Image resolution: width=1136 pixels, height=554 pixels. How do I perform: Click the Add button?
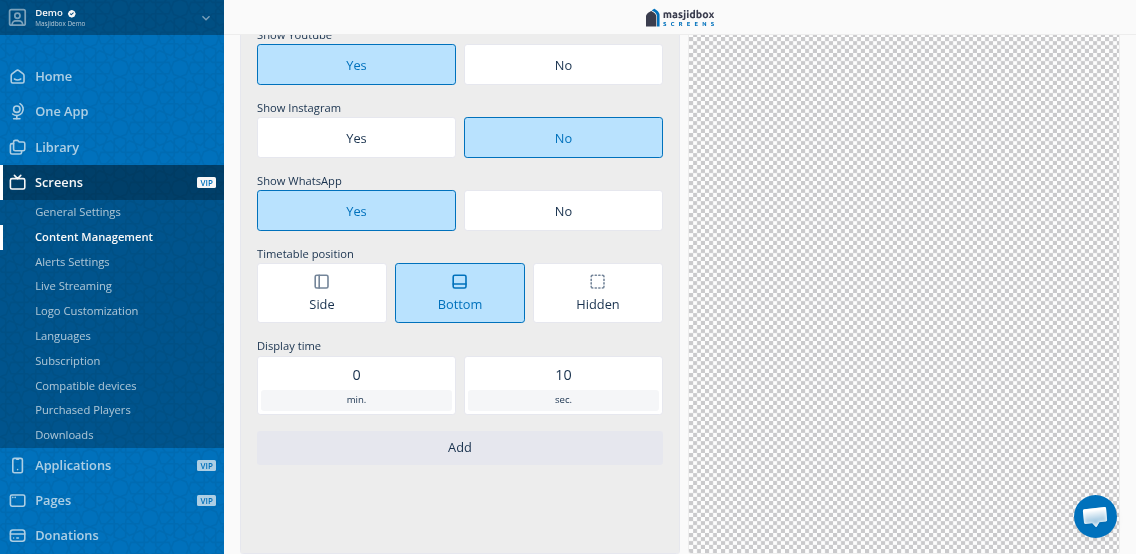459,448
